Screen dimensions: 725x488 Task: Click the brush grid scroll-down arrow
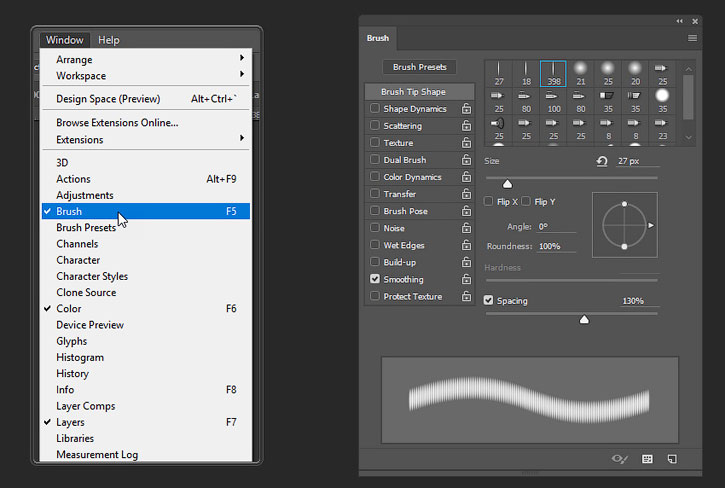[x=688, y=137]
